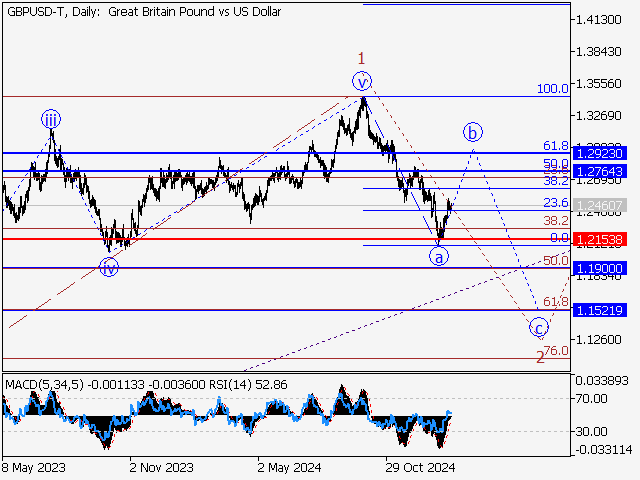Select the red wave 2 label

540,357
